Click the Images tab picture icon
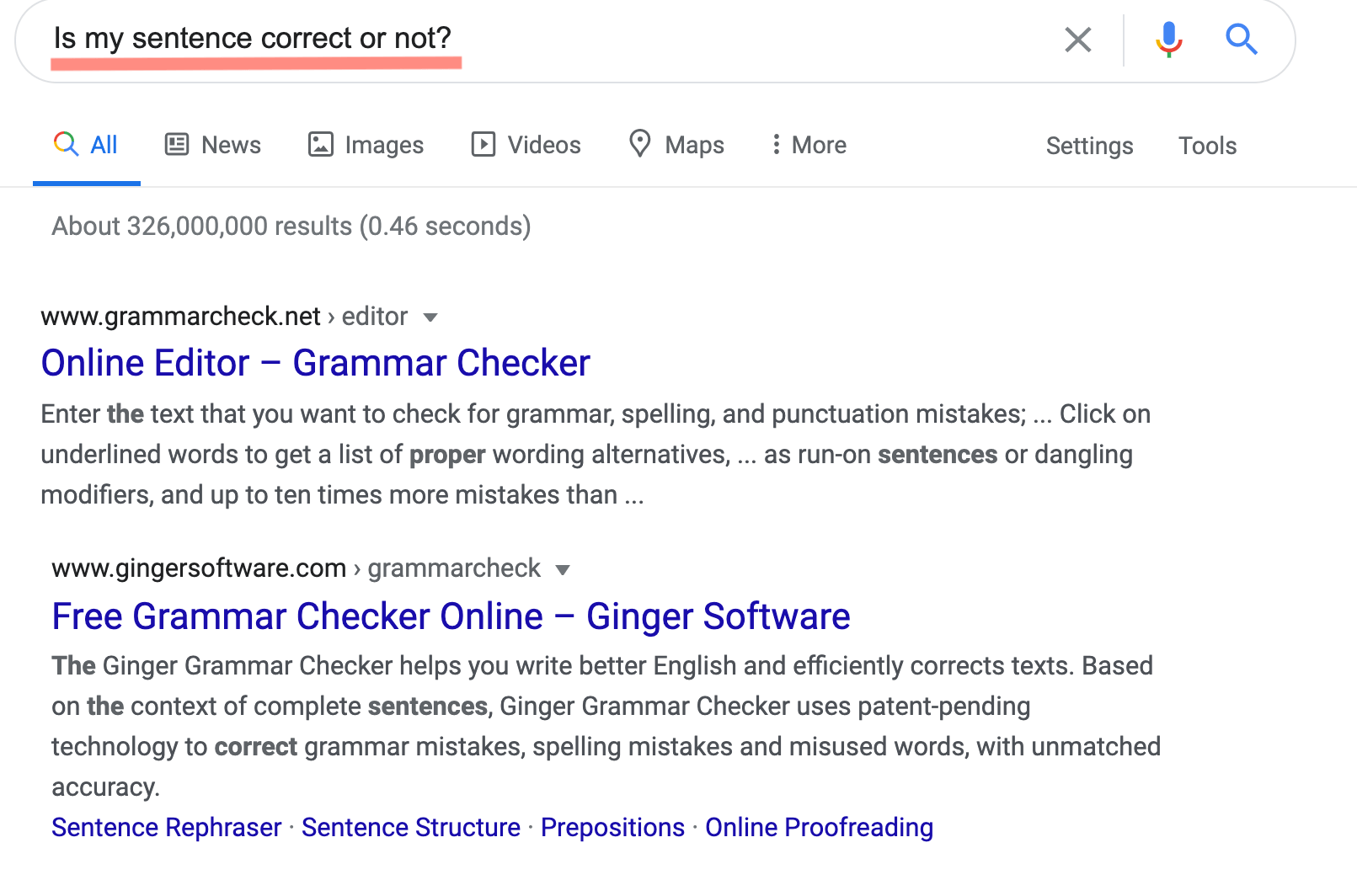The image size is (1357, 896). (321, 145)
